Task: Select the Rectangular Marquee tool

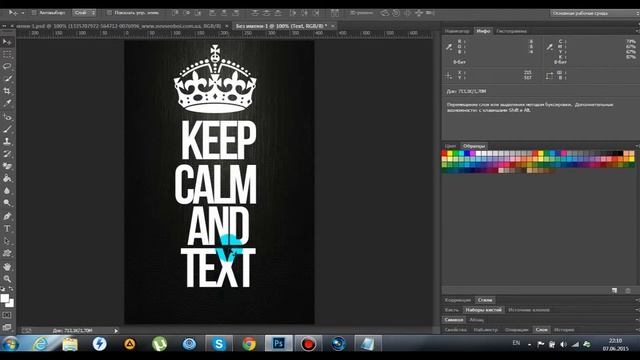Action: 7,54
